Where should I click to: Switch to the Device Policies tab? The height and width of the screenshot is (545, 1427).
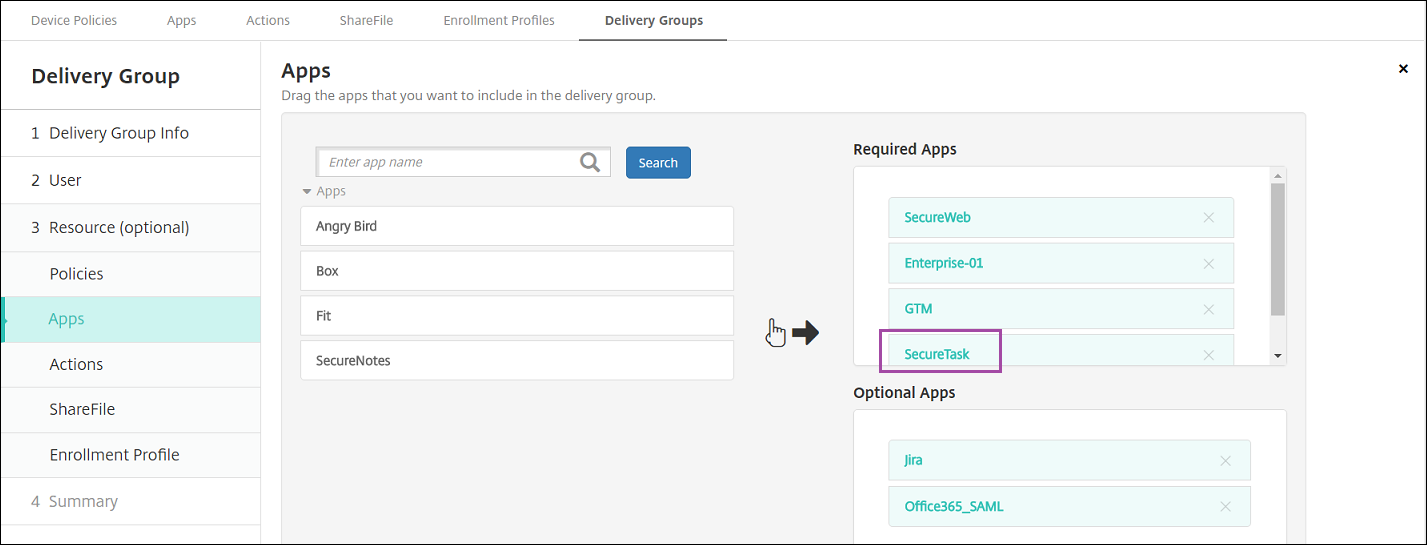74,20
